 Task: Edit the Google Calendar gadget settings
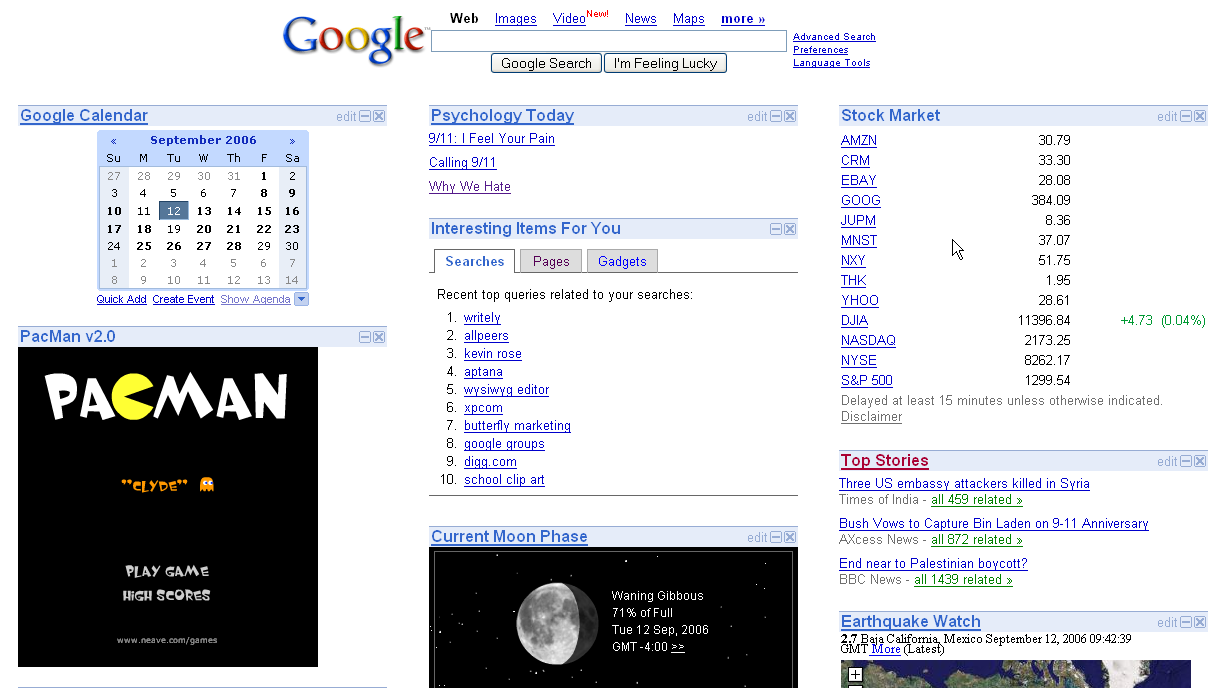click(x=346, y=117)
